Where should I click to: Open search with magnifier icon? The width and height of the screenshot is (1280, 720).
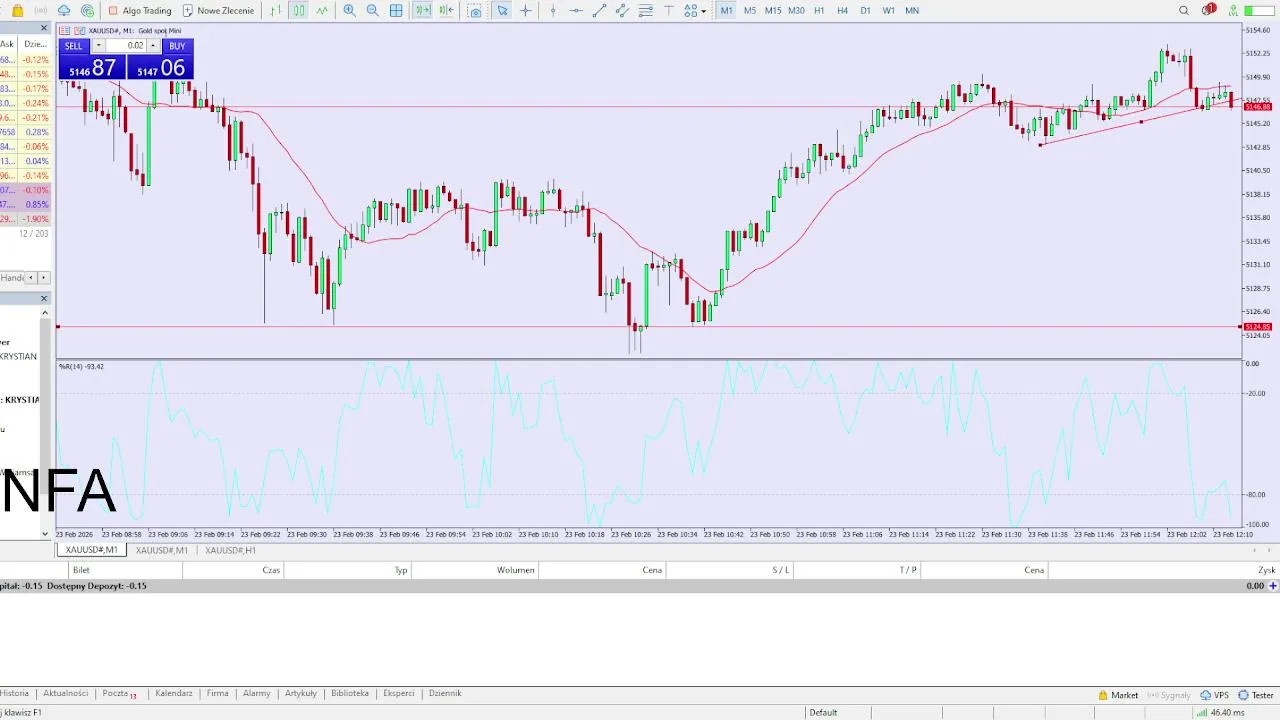[x=1184, y=10]
